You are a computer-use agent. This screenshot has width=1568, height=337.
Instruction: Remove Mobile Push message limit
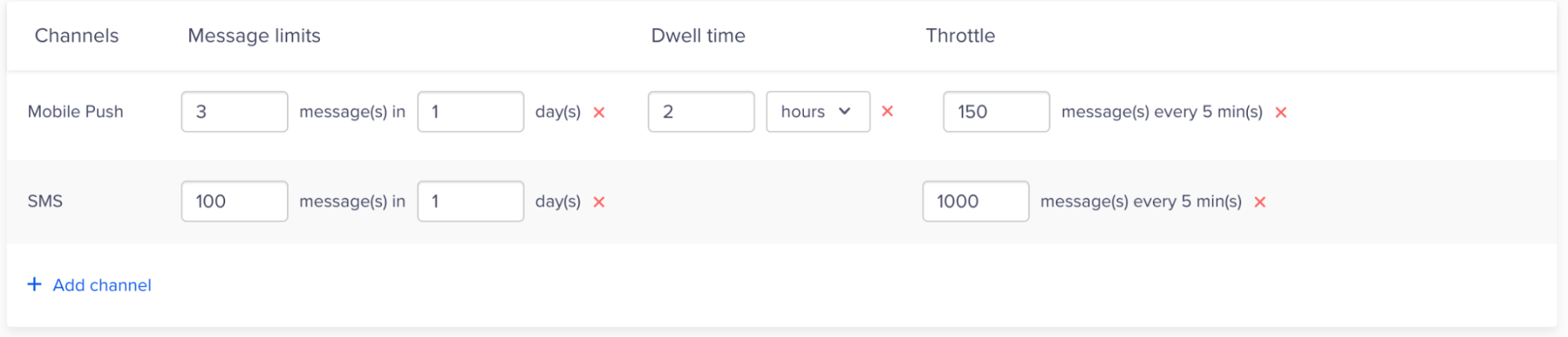coord(599,112)
